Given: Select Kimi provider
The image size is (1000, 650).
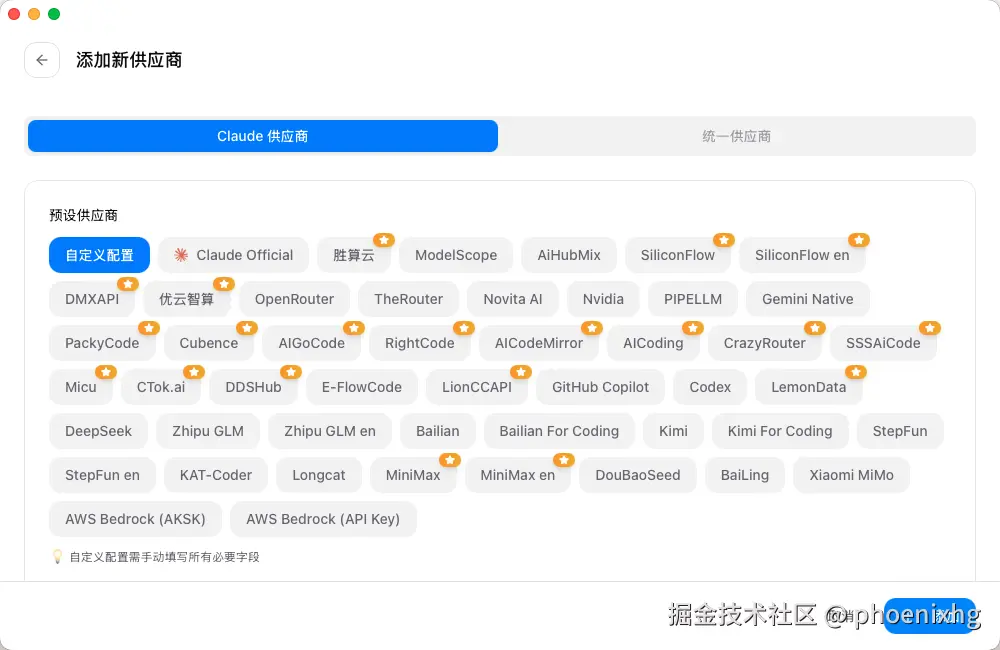Looking at the screenshot, I should (x=673, y=431).
